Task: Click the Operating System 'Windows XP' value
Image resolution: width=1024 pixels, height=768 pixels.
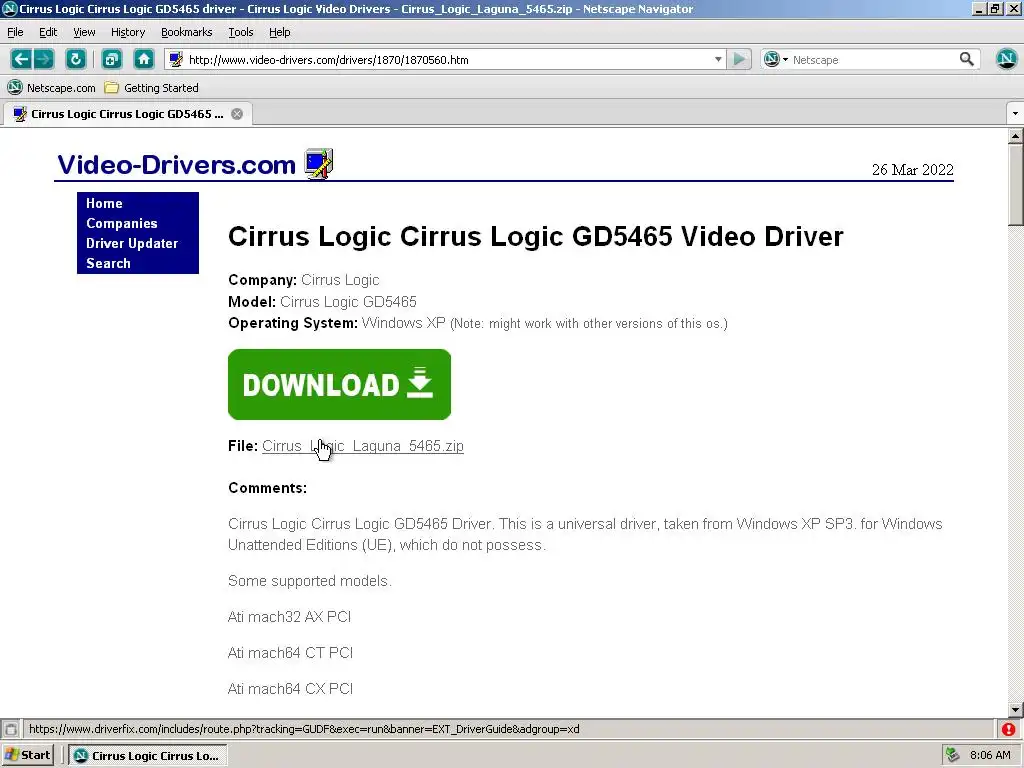Action: tap(403, 323)
